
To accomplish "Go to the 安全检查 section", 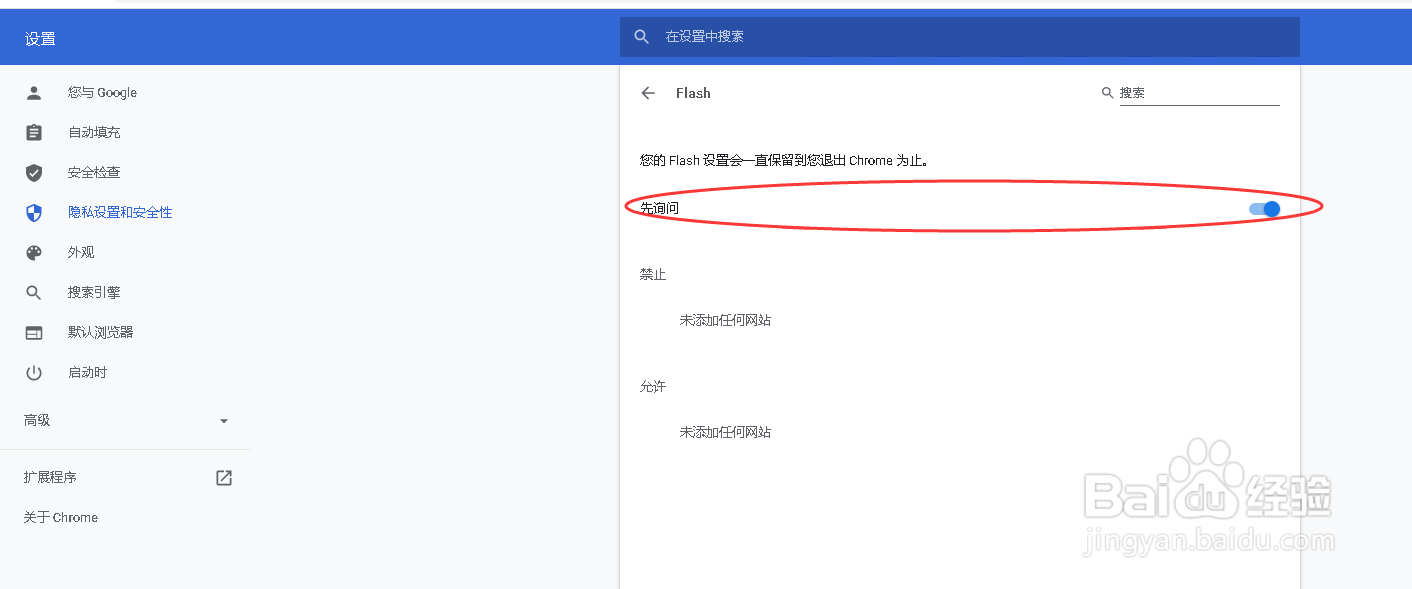I will pyautogui.click(x=94, y=173).
